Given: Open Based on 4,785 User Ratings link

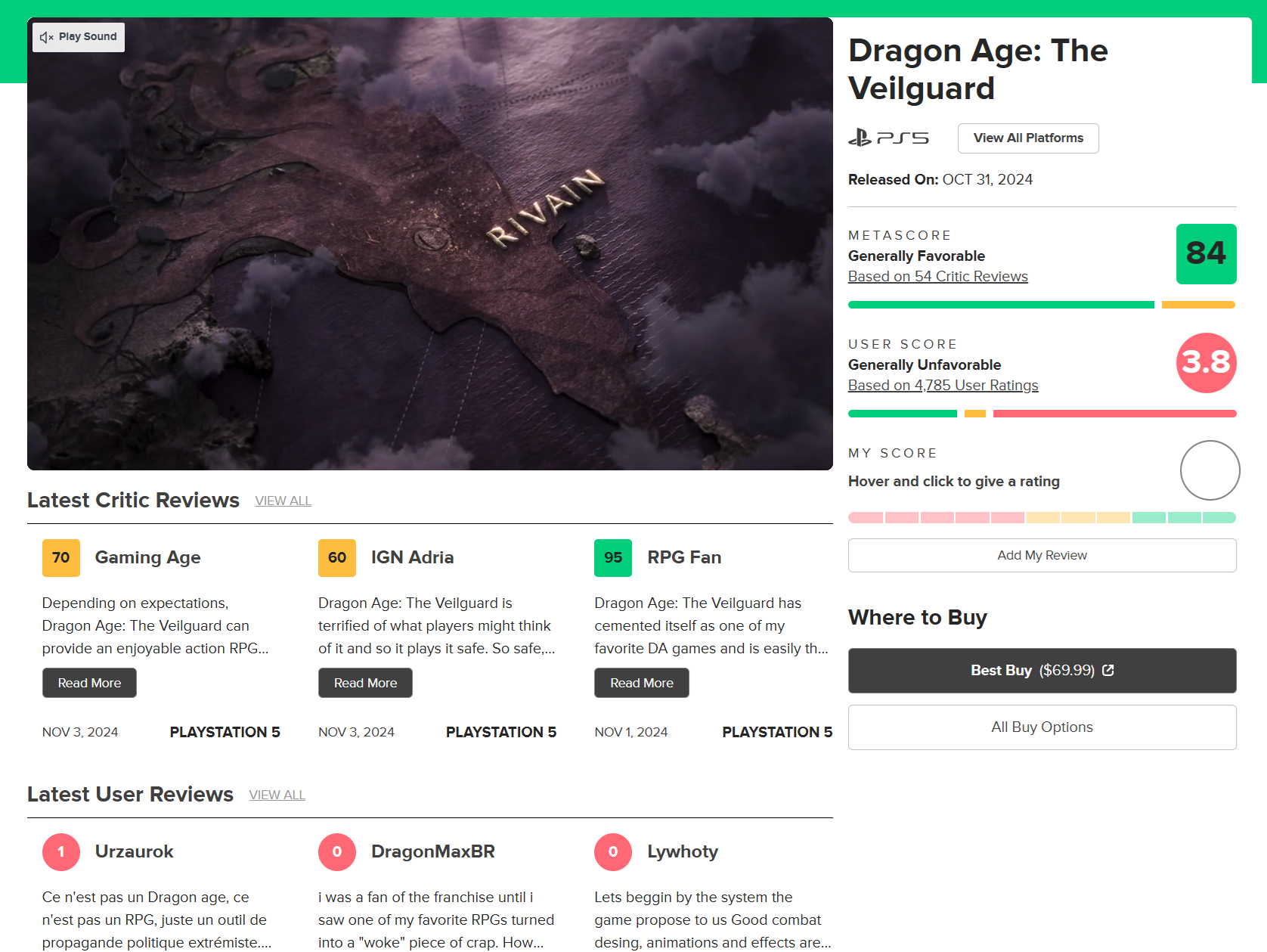Looking at the screenshot, I should [943, 386].
